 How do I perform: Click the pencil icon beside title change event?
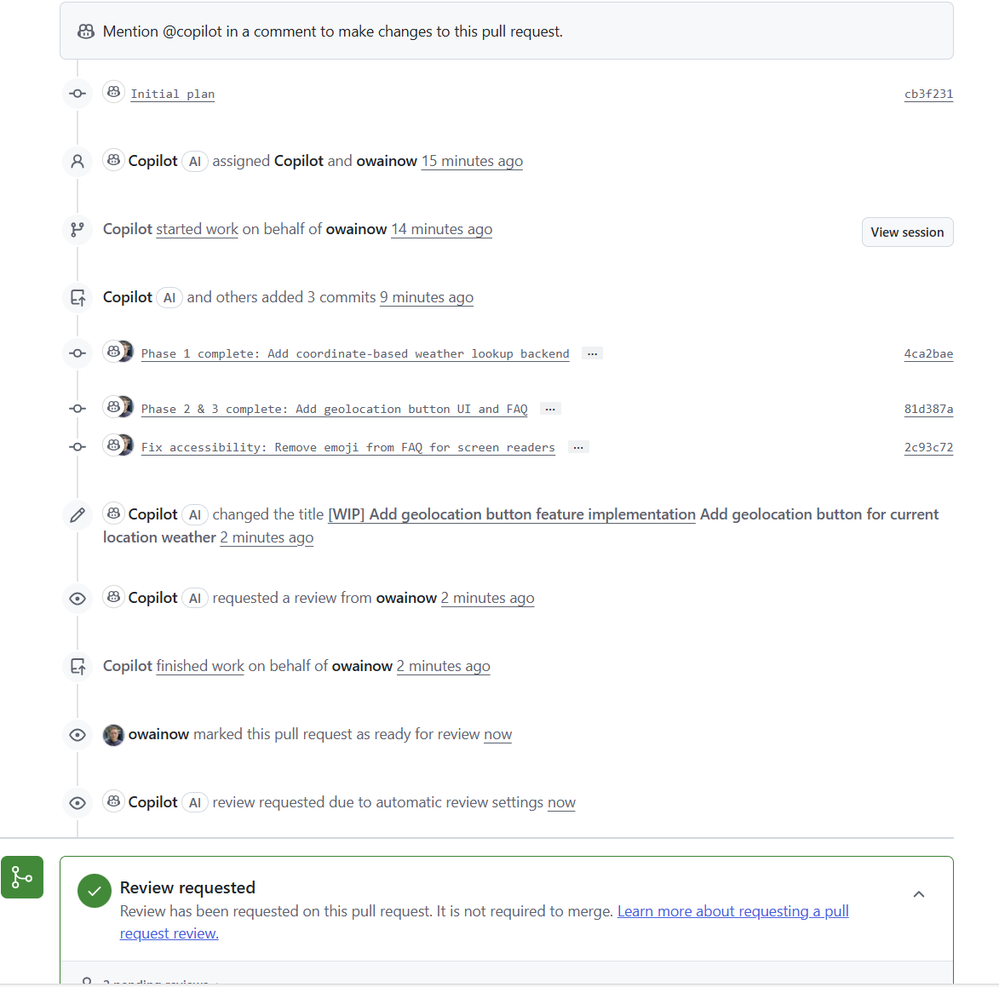coord(77,515)
